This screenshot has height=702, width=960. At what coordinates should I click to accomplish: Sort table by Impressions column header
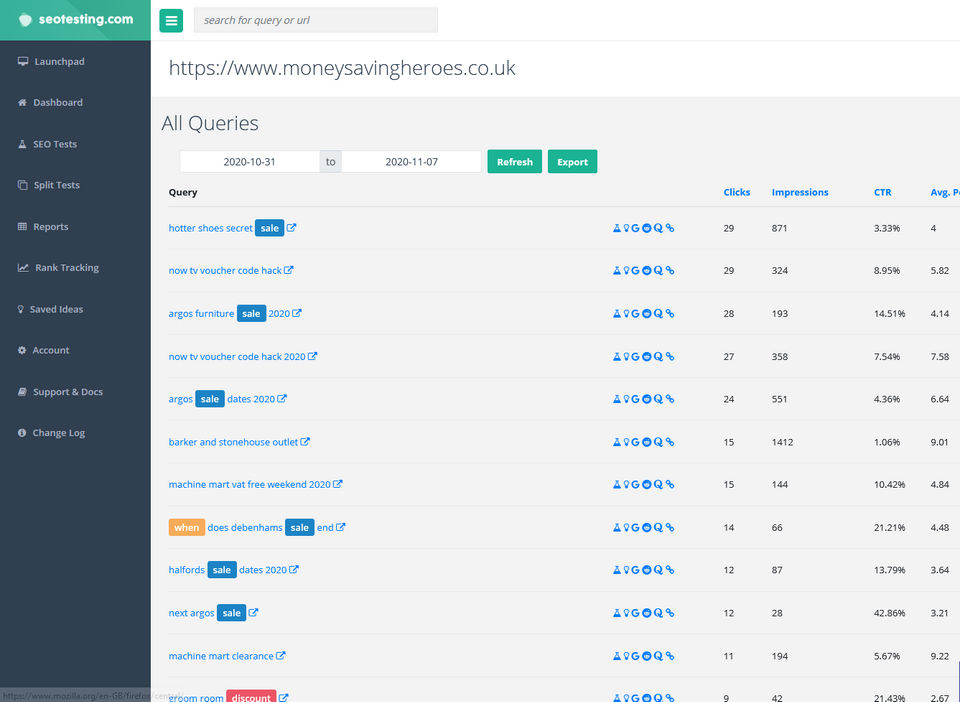pos(800,192)
